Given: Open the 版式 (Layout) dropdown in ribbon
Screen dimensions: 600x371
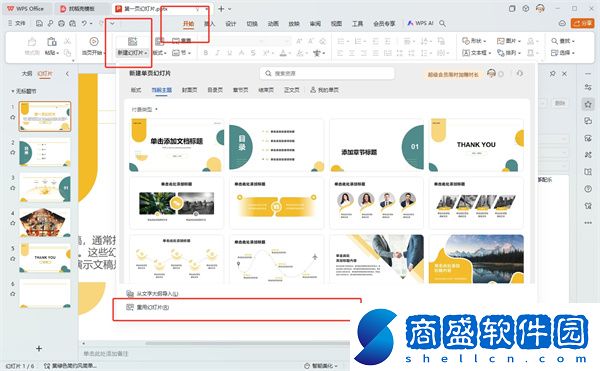Looking at the screenshot, I should (x=160, y=53).
